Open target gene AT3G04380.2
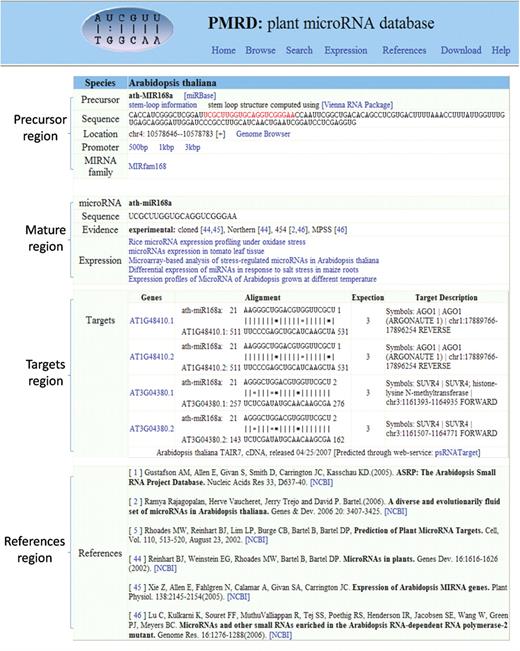 [x=152, y=428]
